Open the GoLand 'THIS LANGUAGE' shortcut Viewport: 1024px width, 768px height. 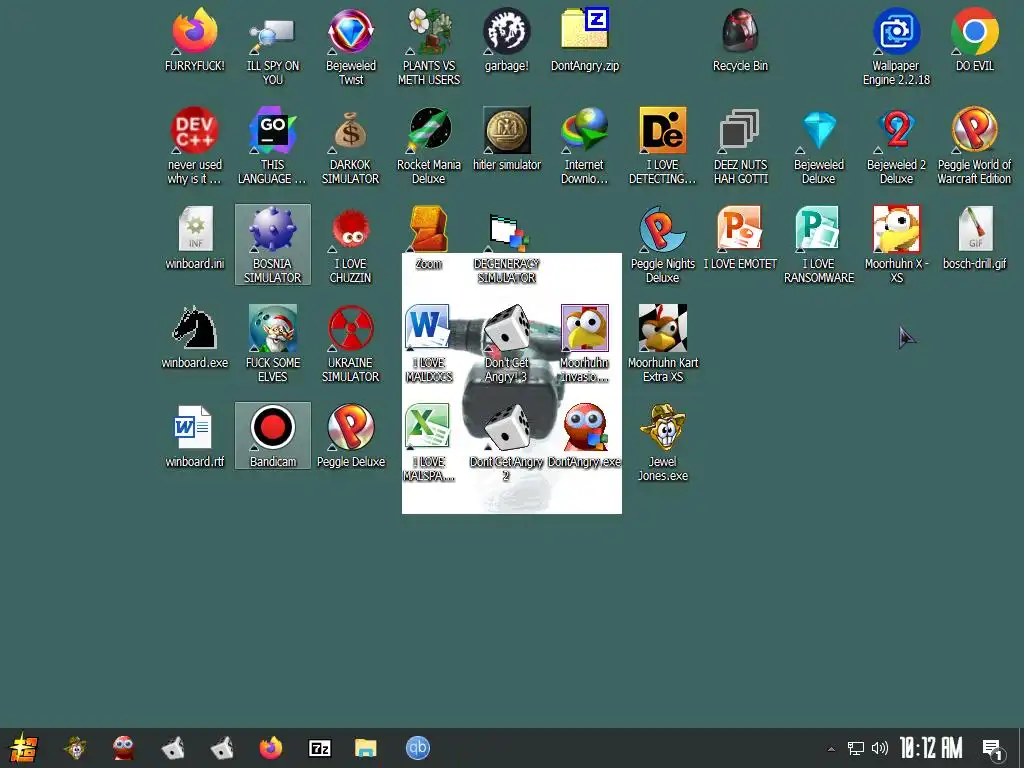[272, 145]
